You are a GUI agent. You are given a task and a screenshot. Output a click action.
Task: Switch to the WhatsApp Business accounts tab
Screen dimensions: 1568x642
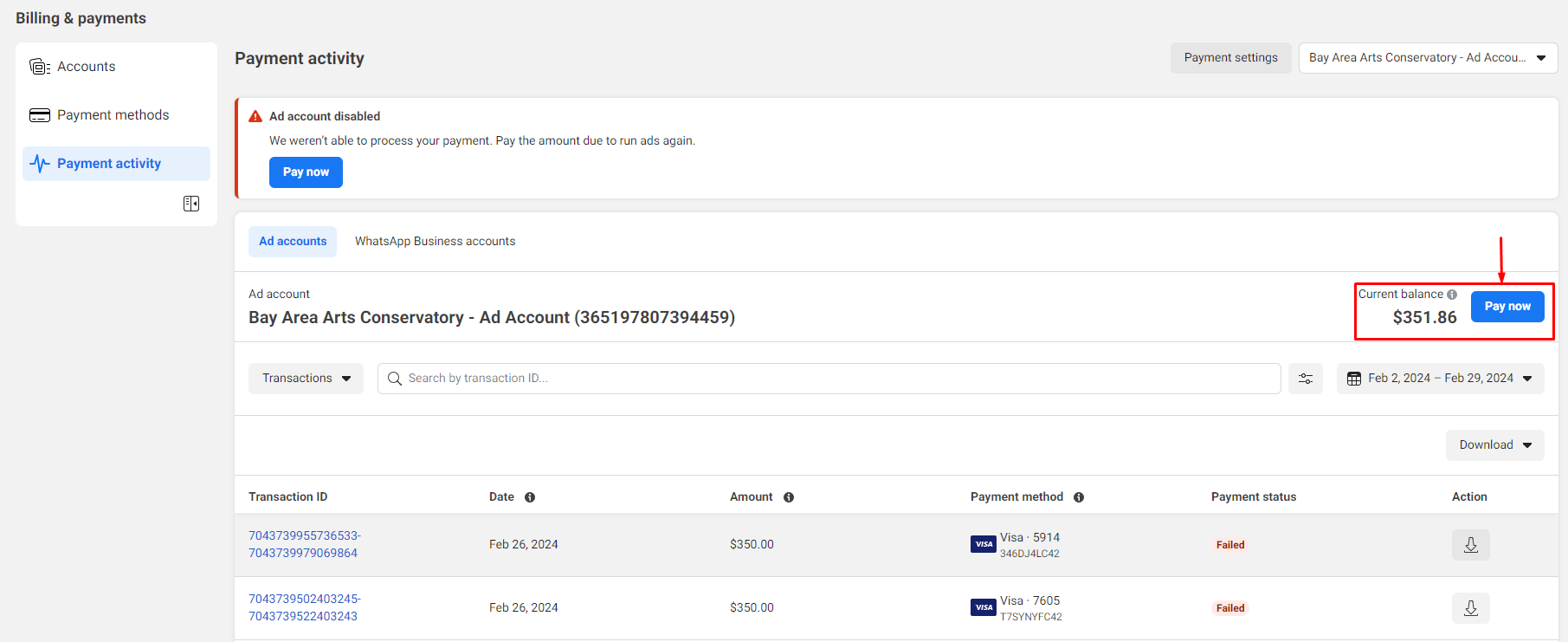[x=435, y=242]
